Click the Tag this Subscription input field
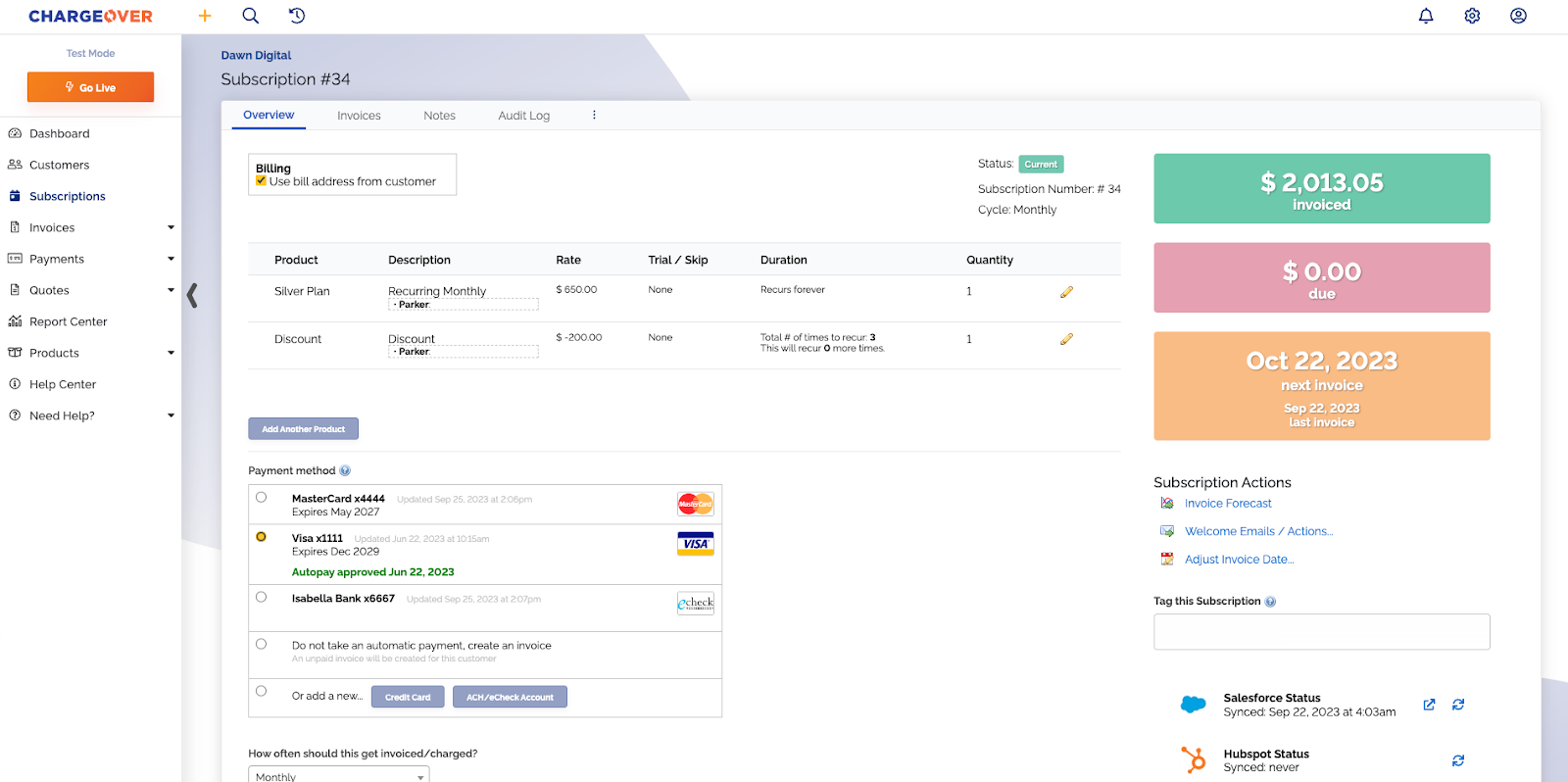The width and height of the screenshot is (1568, 782). pos(1322,632)
